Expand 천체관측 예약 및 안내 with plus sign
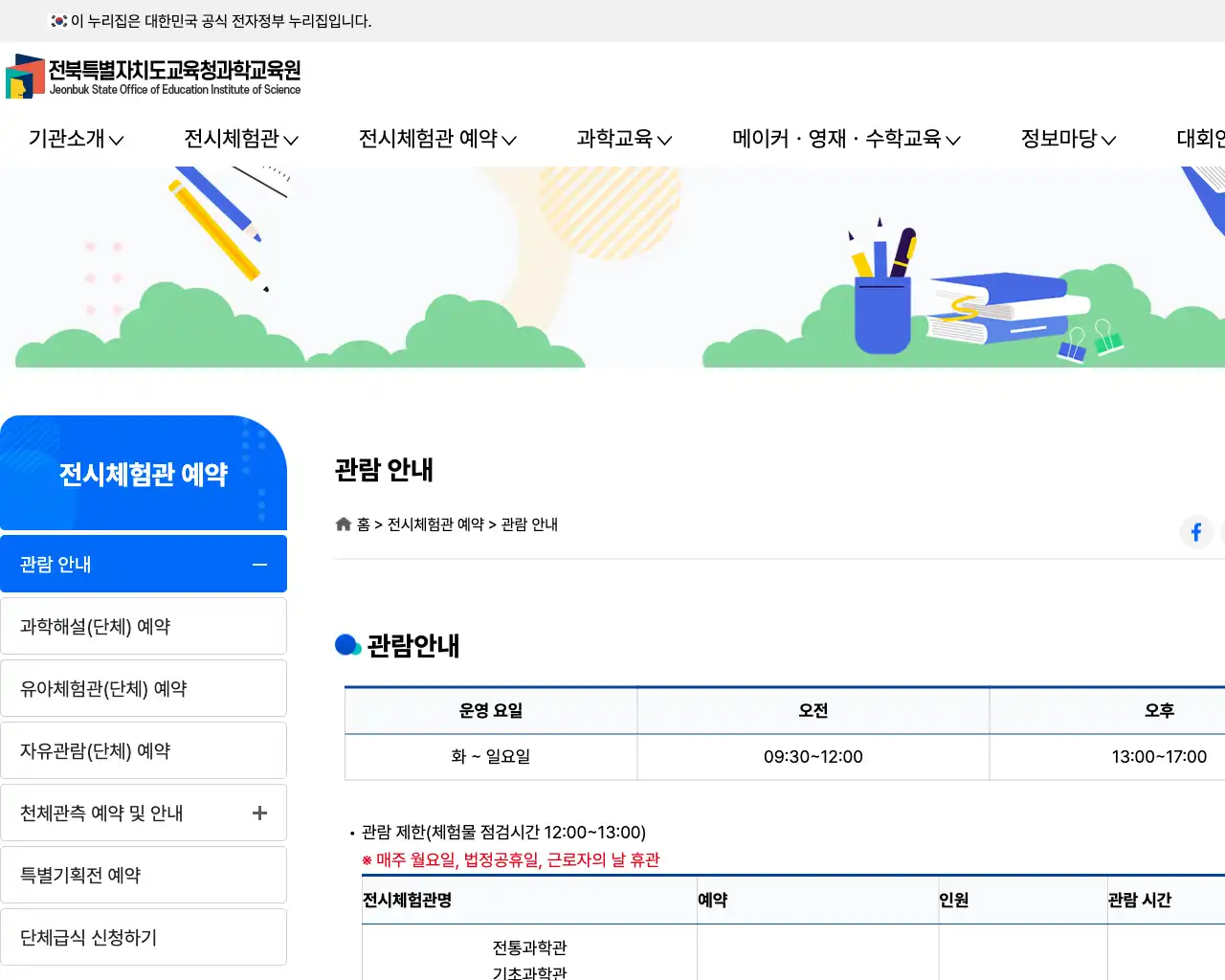1225x980 pixels. tap(258, 812)
